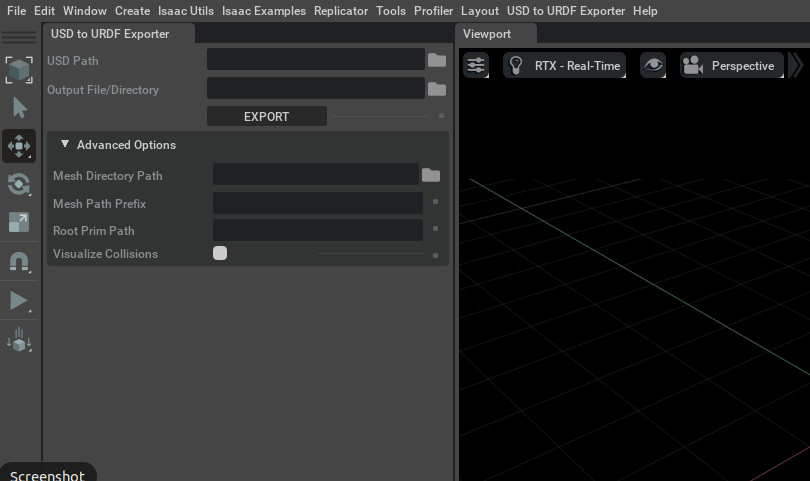The image size is (810, 481).
Task: Open the Profiler menu
Action: pos(433,11)
